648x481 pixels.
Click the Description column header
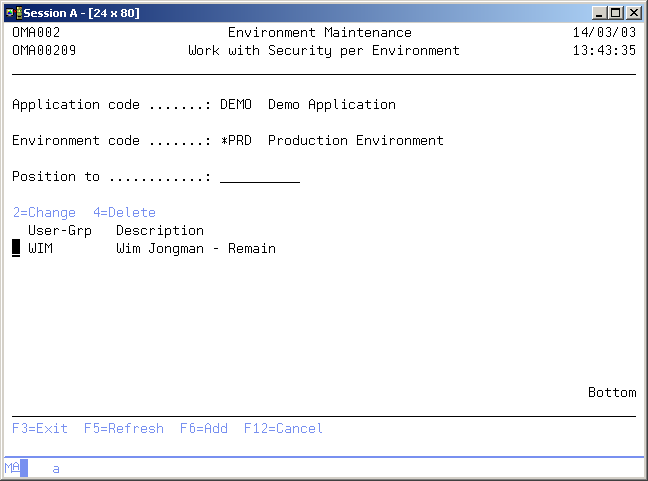(159, 231)
